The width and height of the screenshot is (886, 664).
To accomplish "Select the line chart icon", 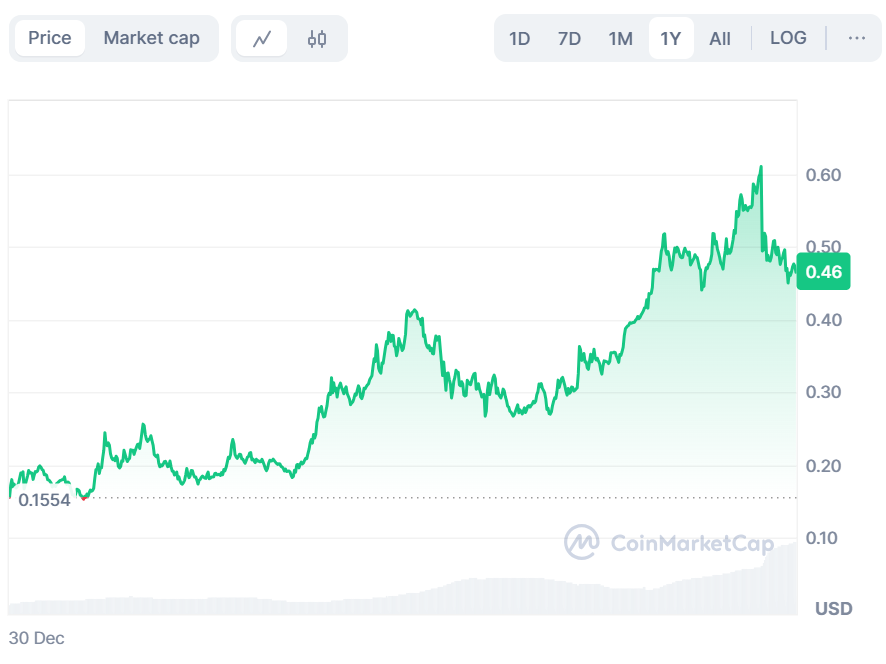I will (262, 39).
